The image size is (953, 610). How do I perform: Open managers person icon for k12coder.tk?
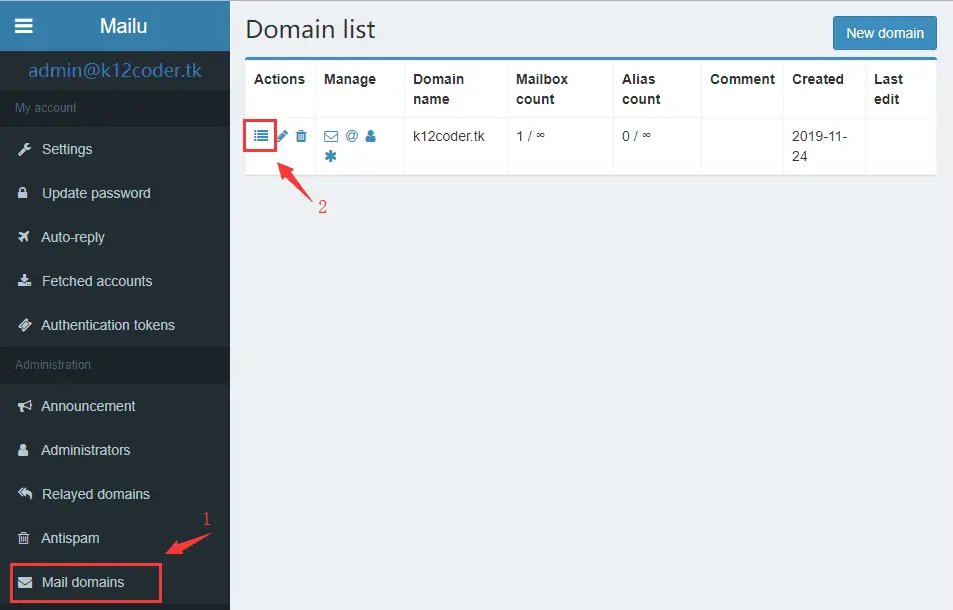point(371,135)
